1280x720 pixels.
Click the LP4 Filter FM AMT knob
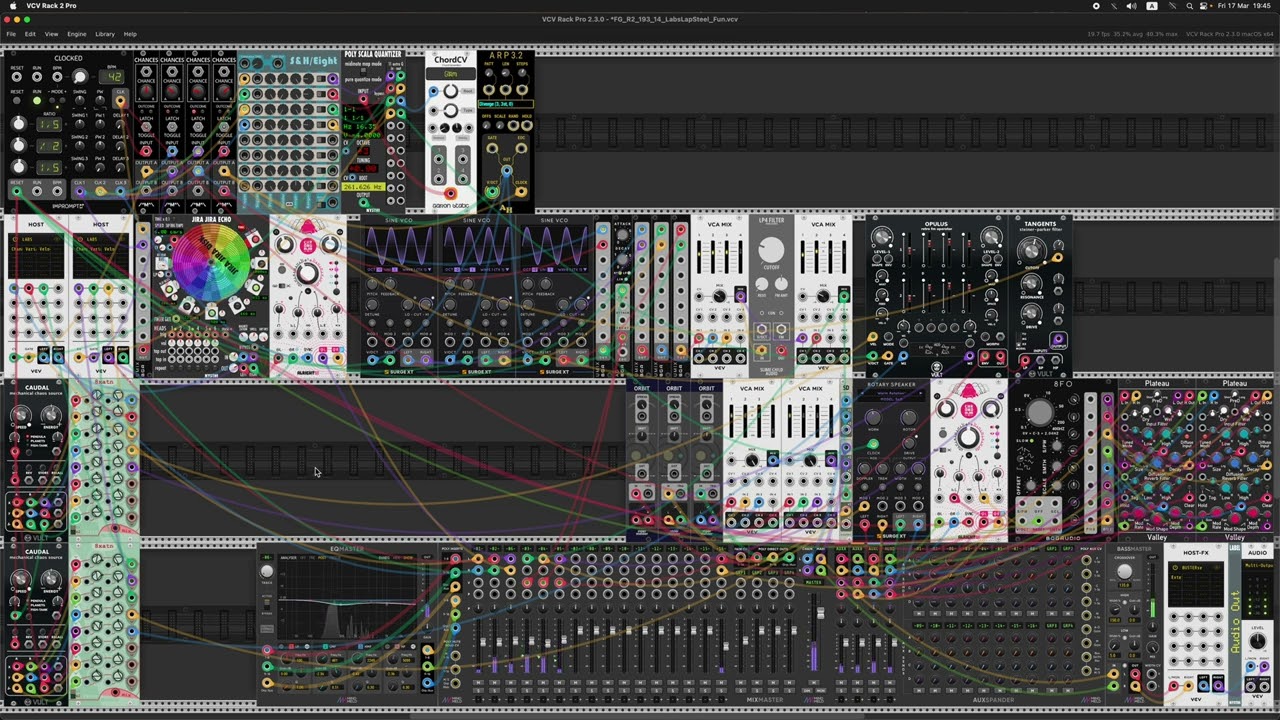[x=781, y=284]
